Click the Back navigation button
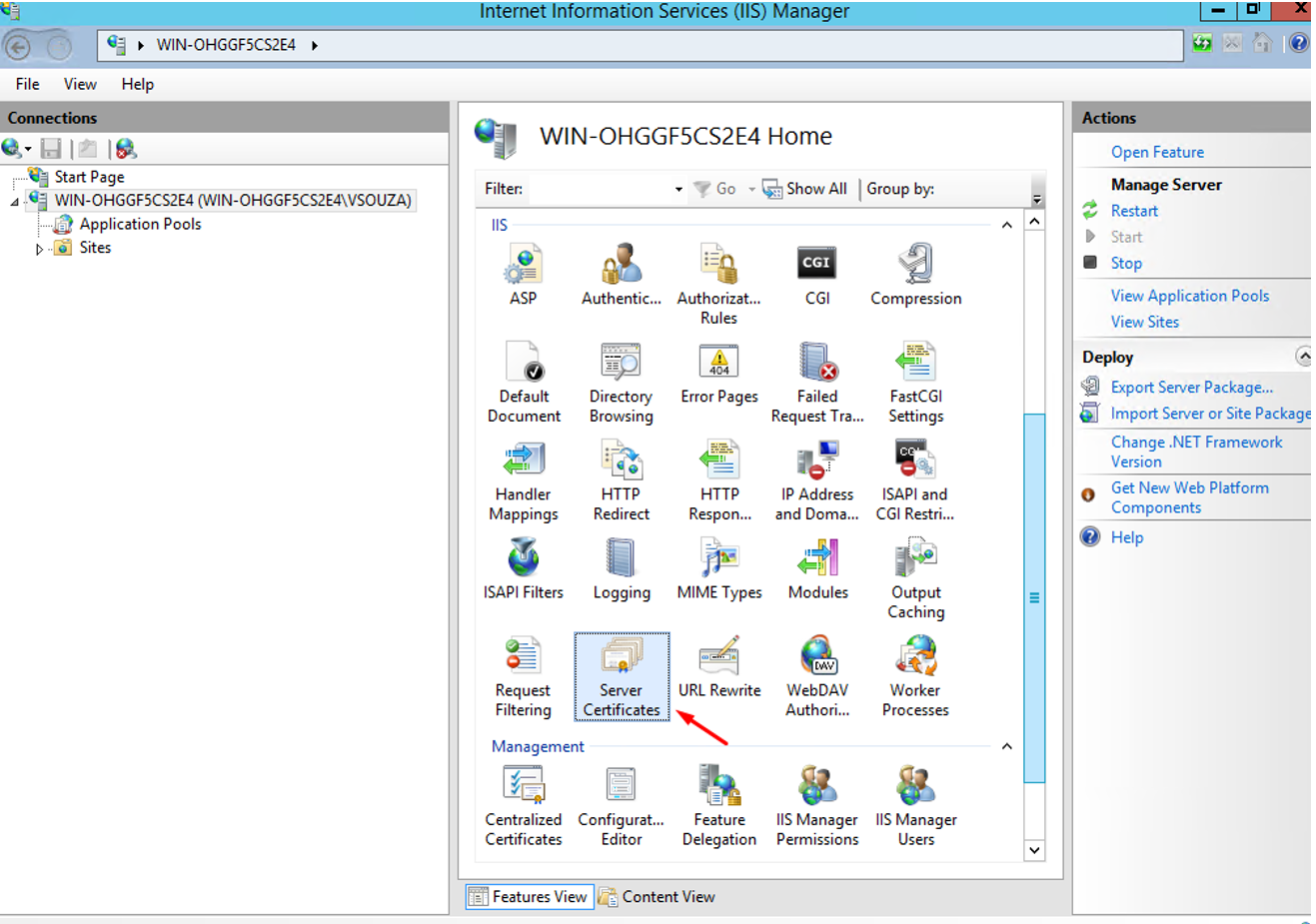This screenshot has height=924, width=1316. pyautogui.click(x=18, y=46)
